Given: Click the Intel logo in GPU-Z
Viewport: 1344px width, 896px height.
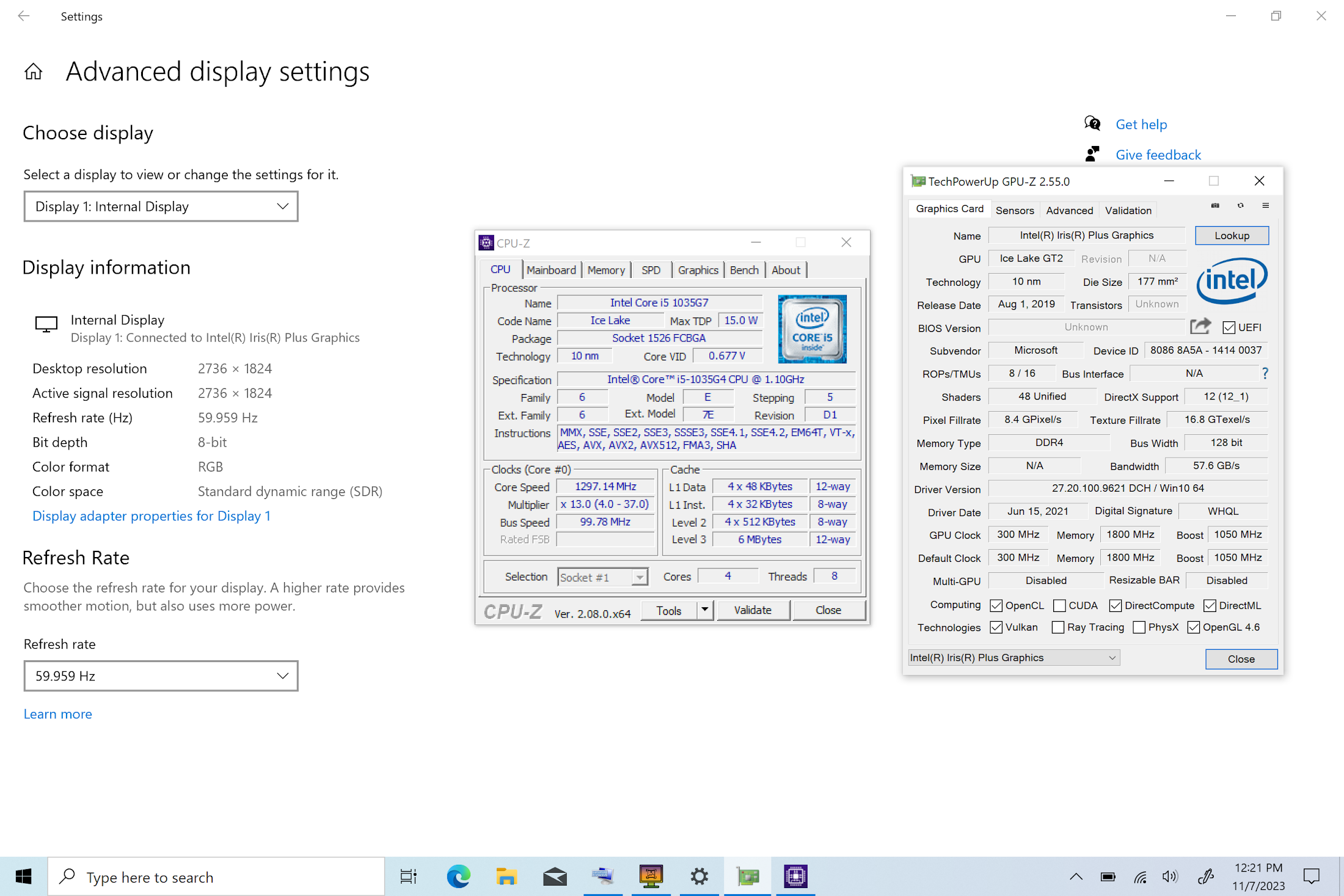Looking at the screenshot, I should pyautogui.click(x=1232, y=280).
